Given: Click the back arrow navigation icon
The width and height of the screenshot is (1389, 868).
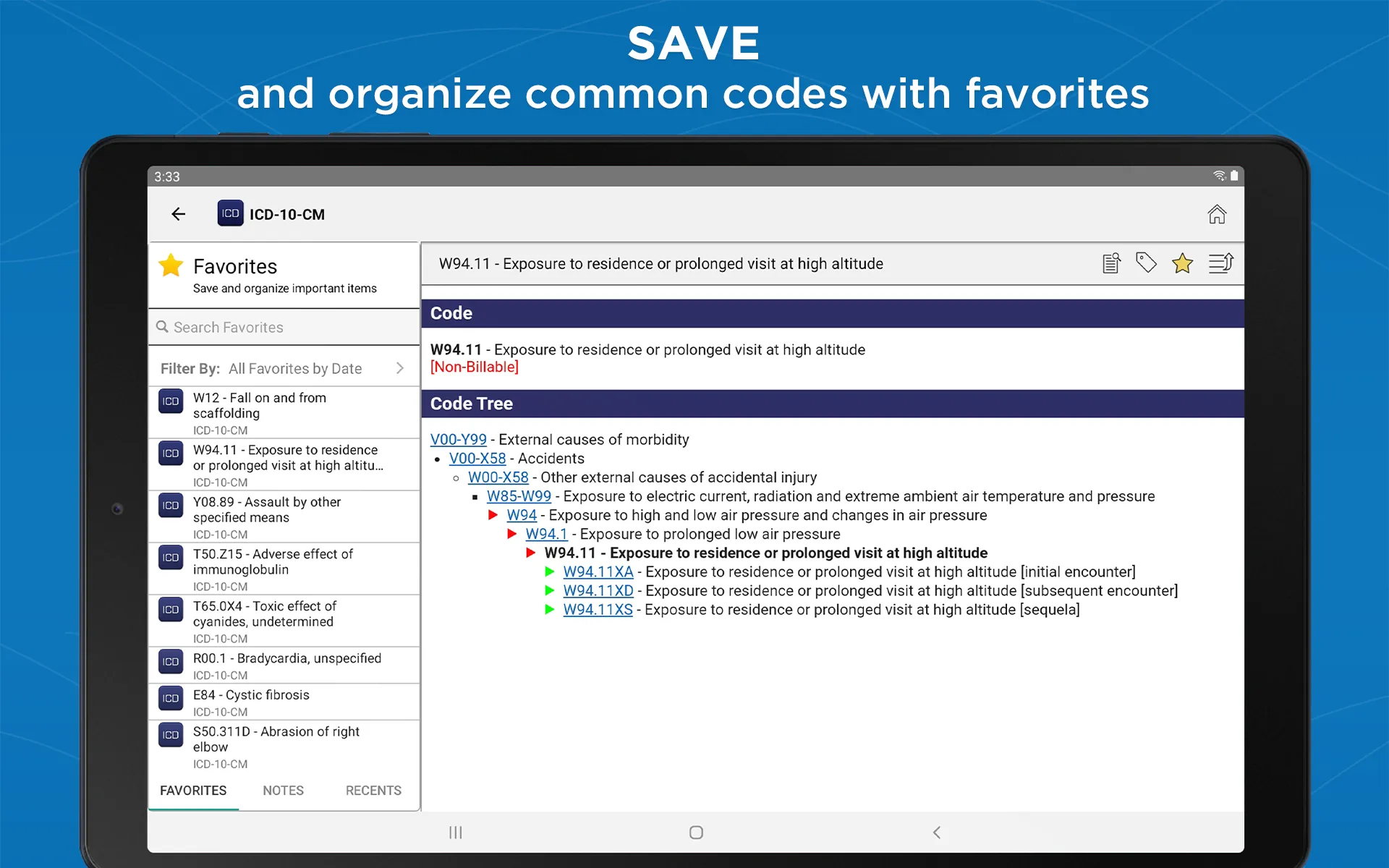Looking at the screenshot, I should click(x=178, y=214).
